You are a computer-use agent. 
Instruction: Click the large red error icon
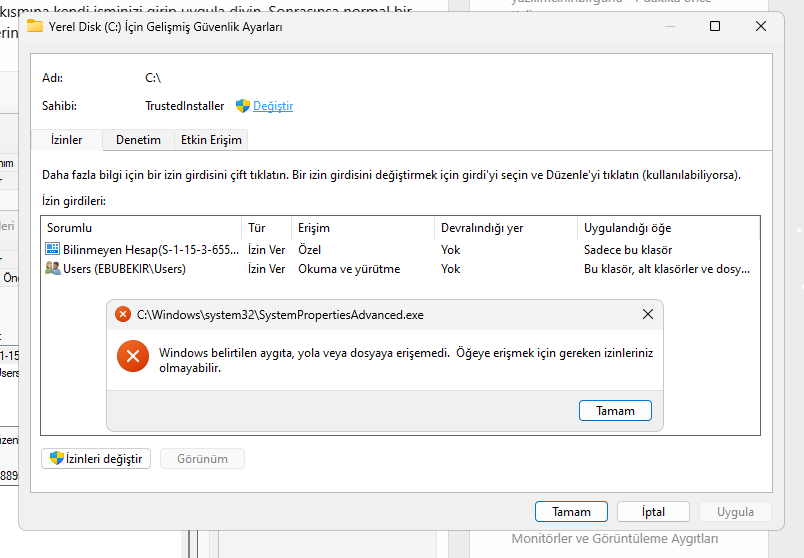coord(133,356)
